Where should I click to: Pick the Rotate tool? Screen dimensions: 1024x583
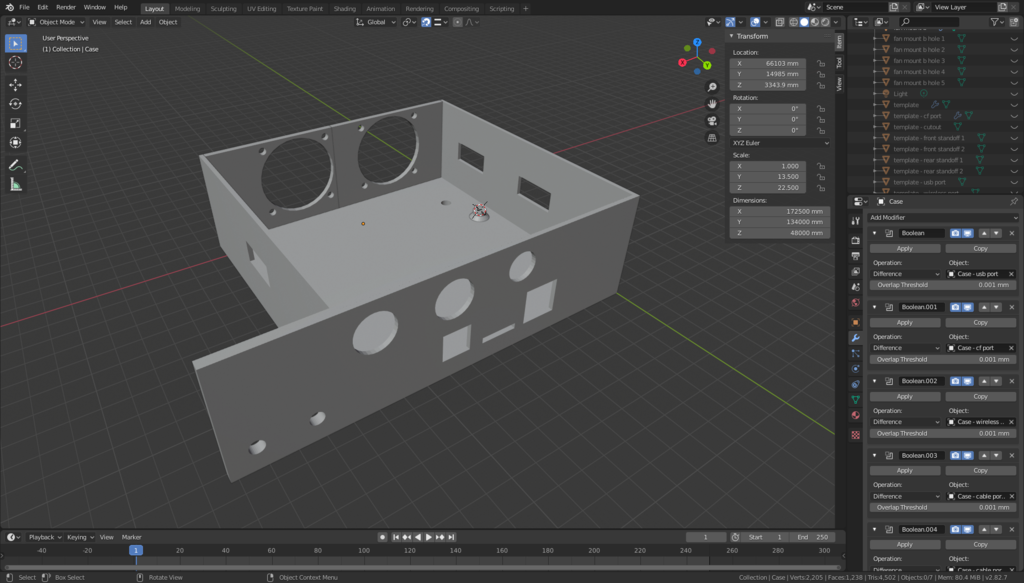pyautogui.click(x=16, y=104)
